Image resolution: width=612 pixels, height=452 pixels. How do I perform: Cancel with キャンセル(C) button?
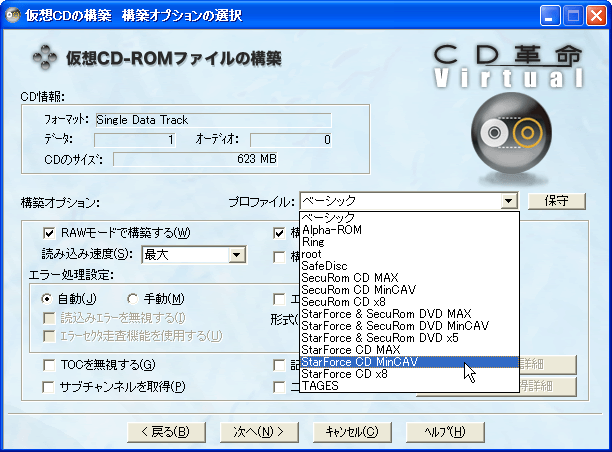(x=352, y=432)
